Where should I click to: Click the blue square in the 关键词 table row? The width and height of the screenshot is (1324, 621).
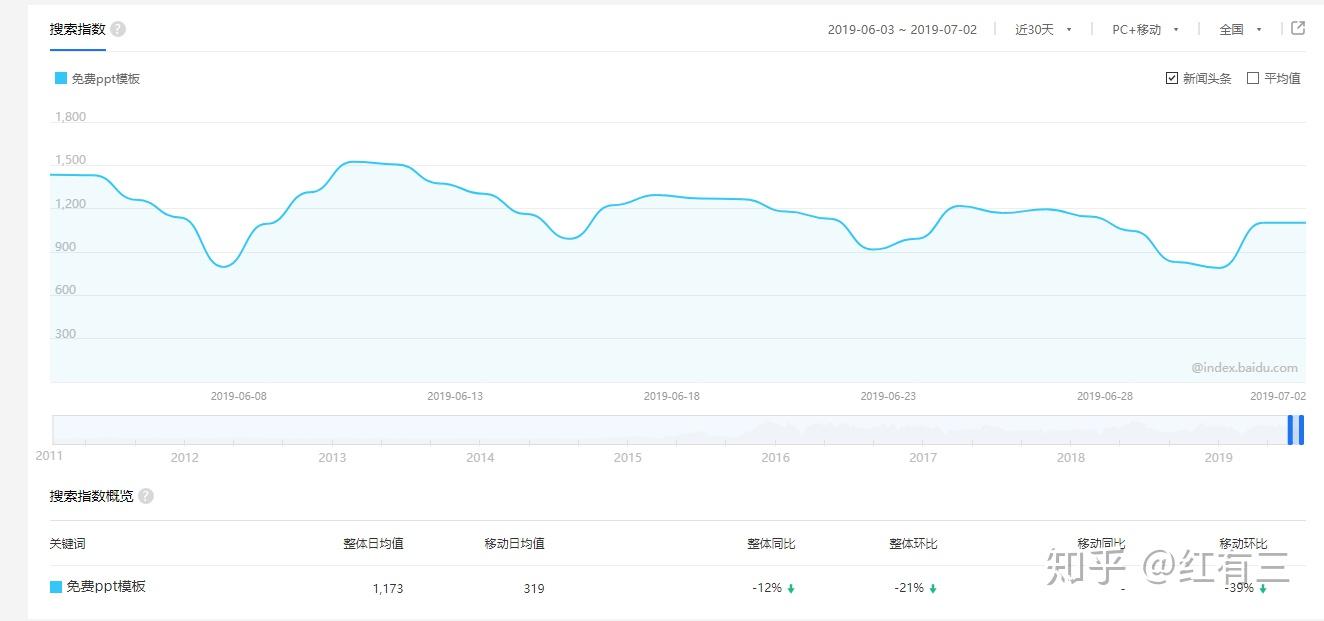56,587
